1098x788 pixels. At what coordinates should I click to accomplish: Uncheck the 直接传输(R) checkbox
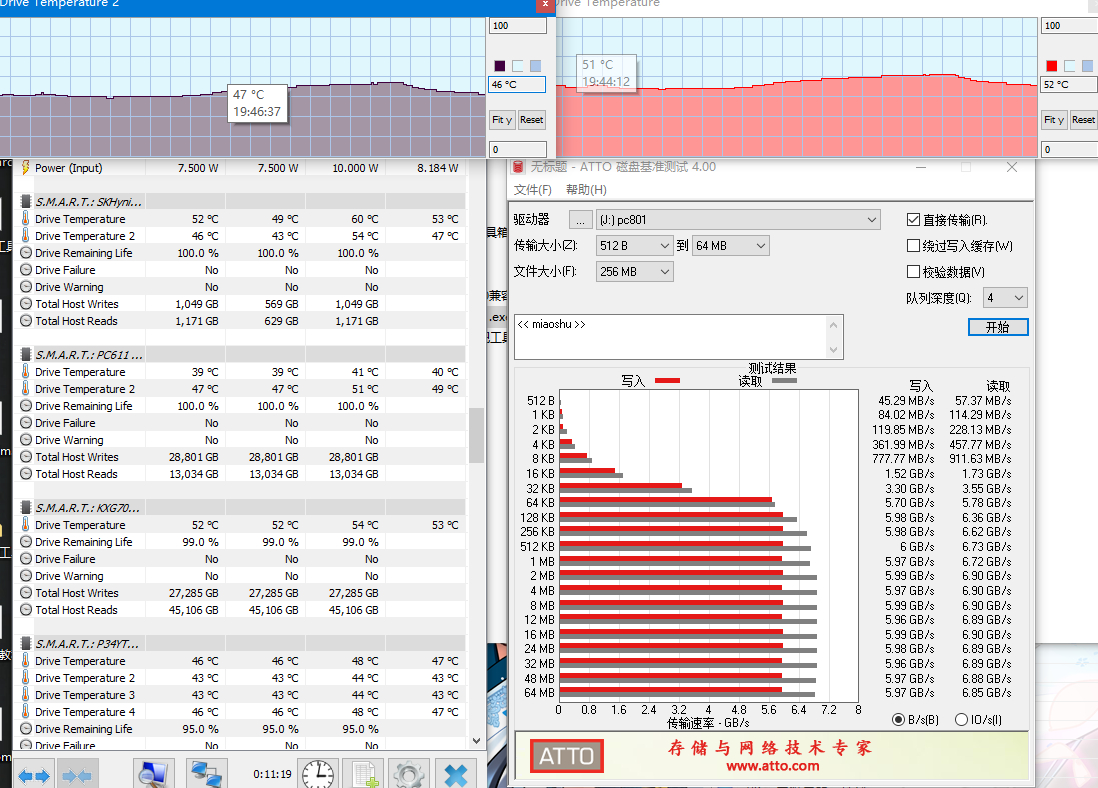[x=913, y=220]
